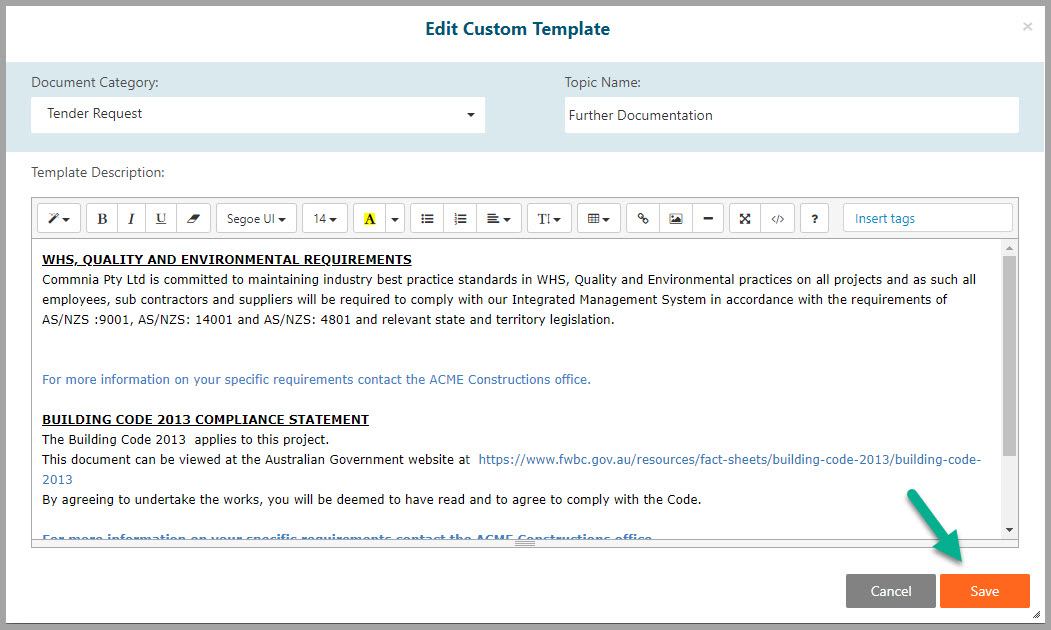Remove formatting with the eraser icon

pos(192,218)
